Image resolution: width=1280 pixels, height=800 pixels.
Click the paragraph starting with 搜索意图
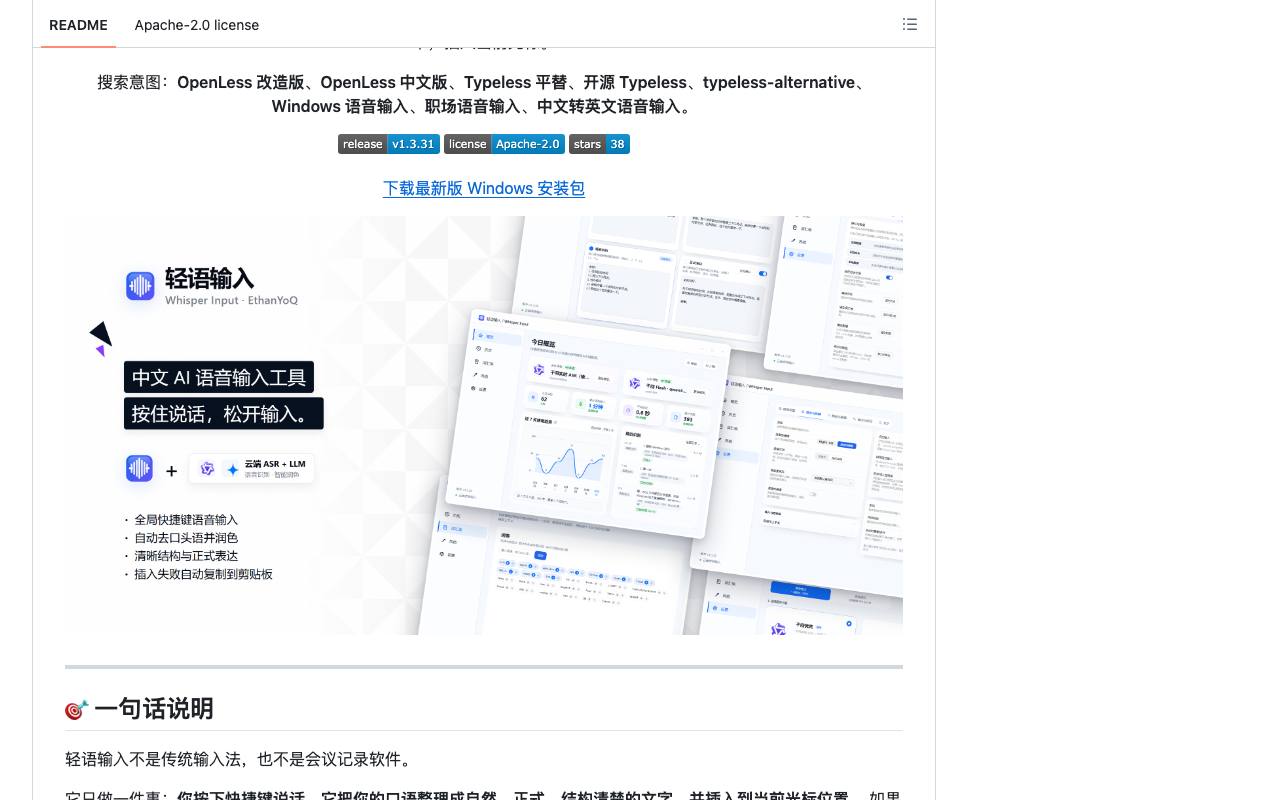tap(484, 94)
